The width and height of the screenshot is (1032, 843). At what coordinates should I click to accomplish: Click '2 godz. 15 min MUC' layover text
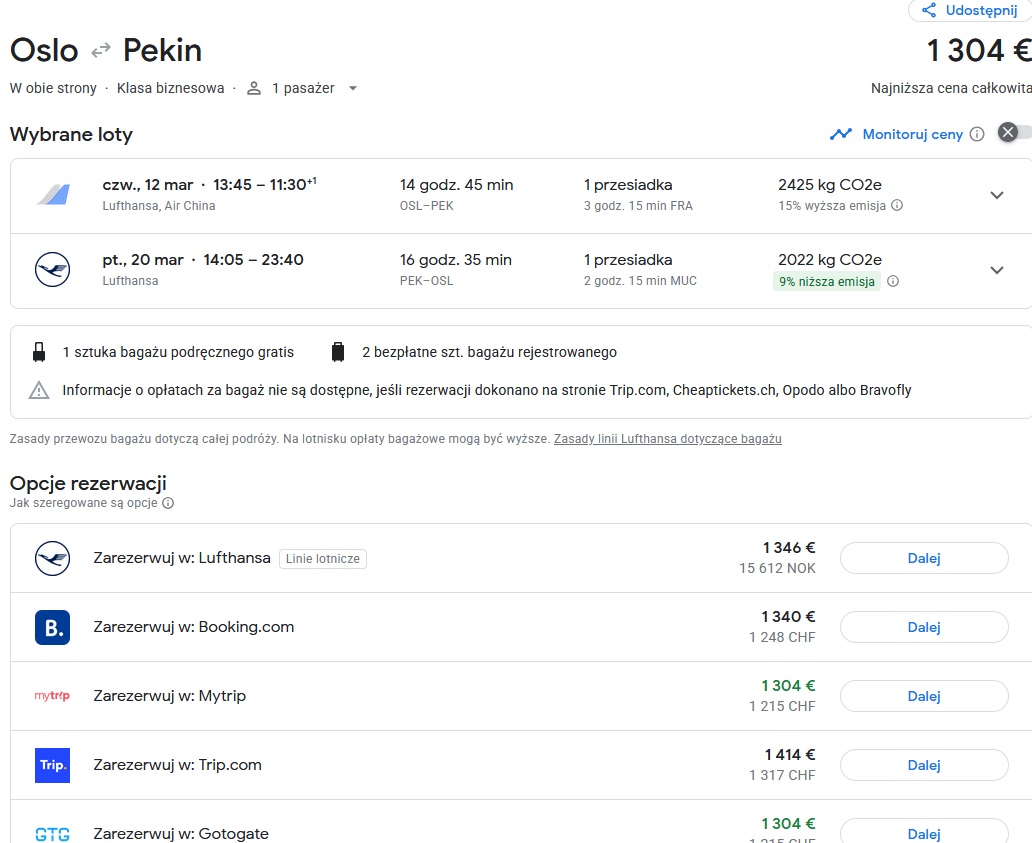tap(640, 281)
